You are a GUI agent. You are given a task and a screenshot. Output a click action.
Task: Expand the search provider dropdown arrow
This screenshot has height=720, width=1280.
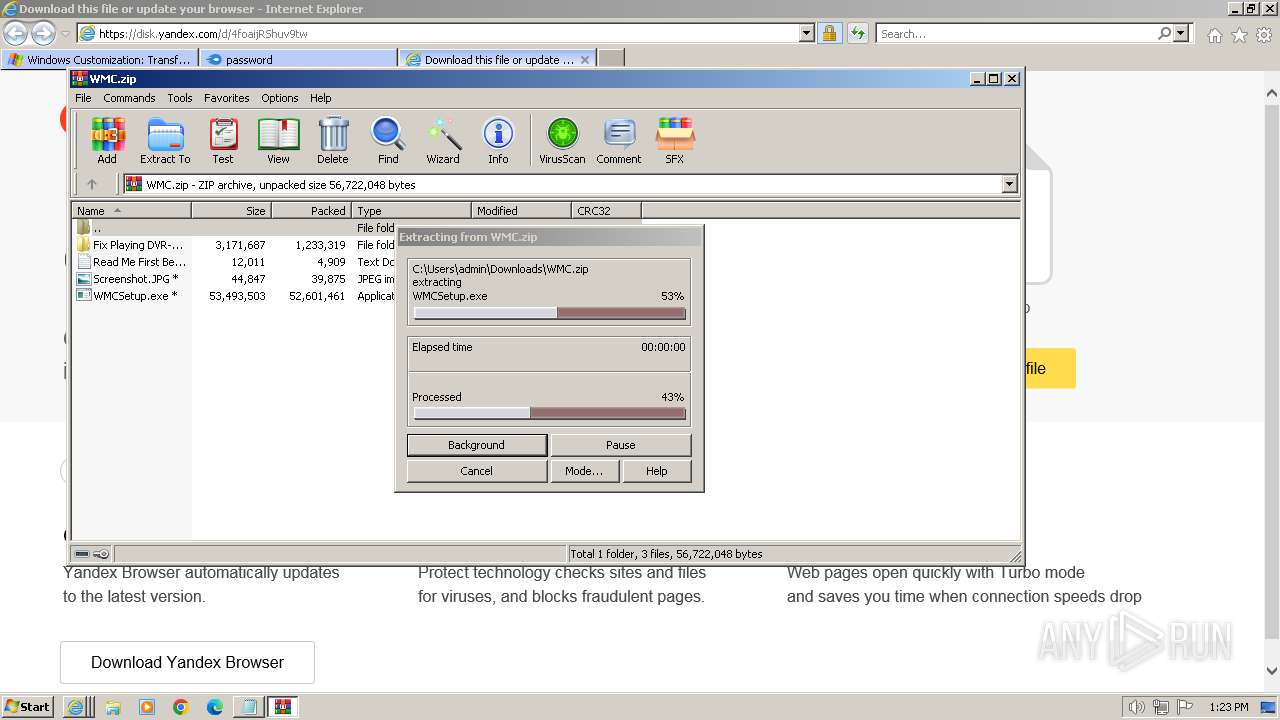(1181, 33)
